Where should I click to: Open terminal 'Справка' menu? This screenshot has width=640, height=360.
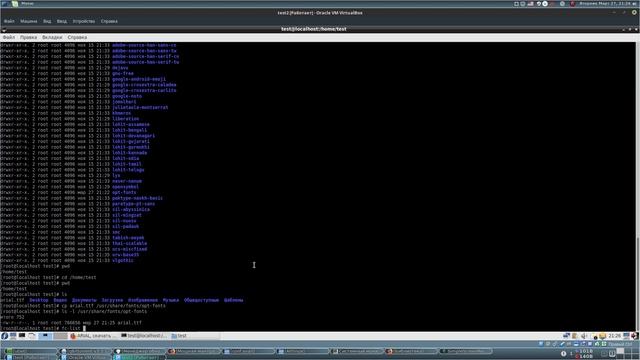(77, 37)
